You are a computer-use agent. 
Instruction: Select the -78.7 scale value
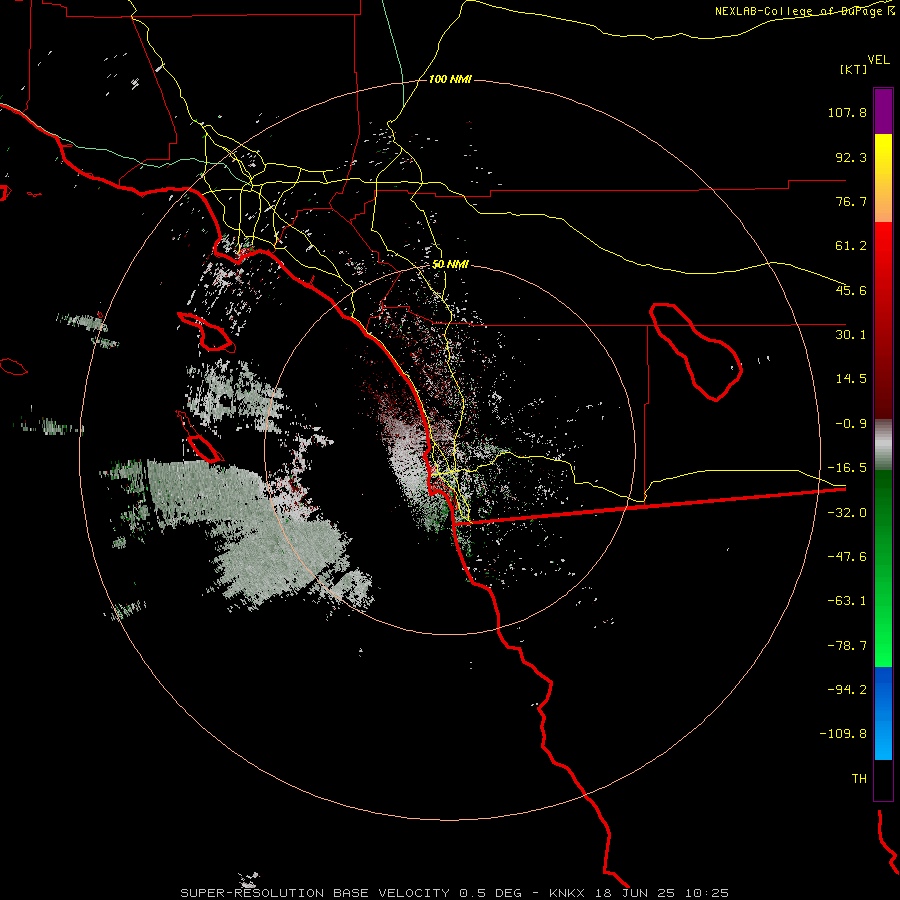click(x=847, y=646)
